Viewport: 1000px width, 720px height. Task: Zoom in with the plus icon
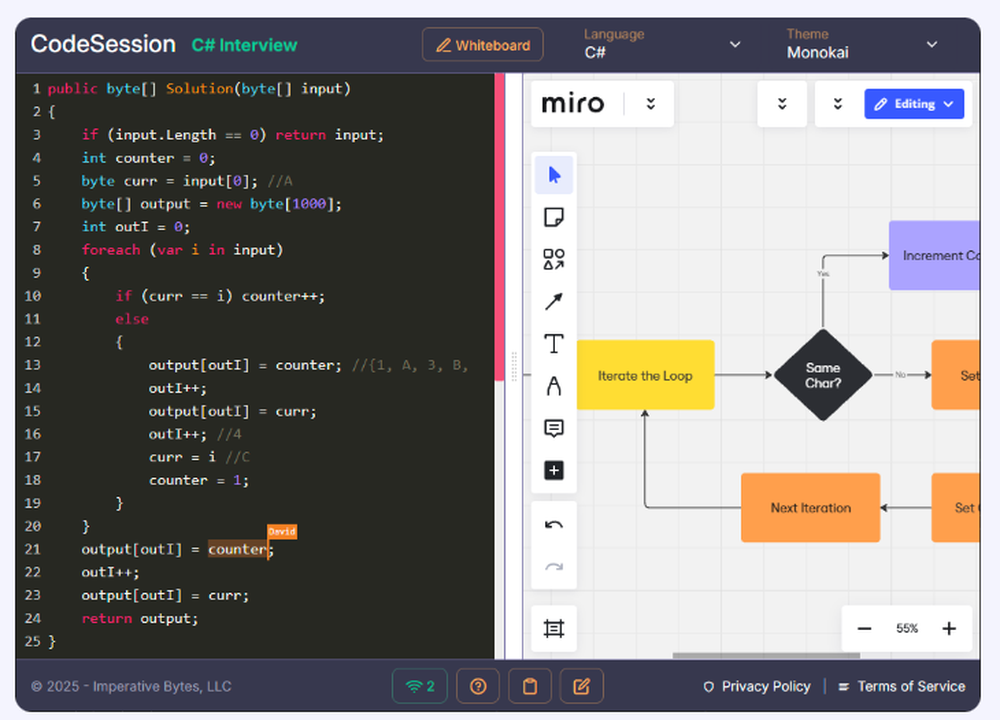[949, 629]
